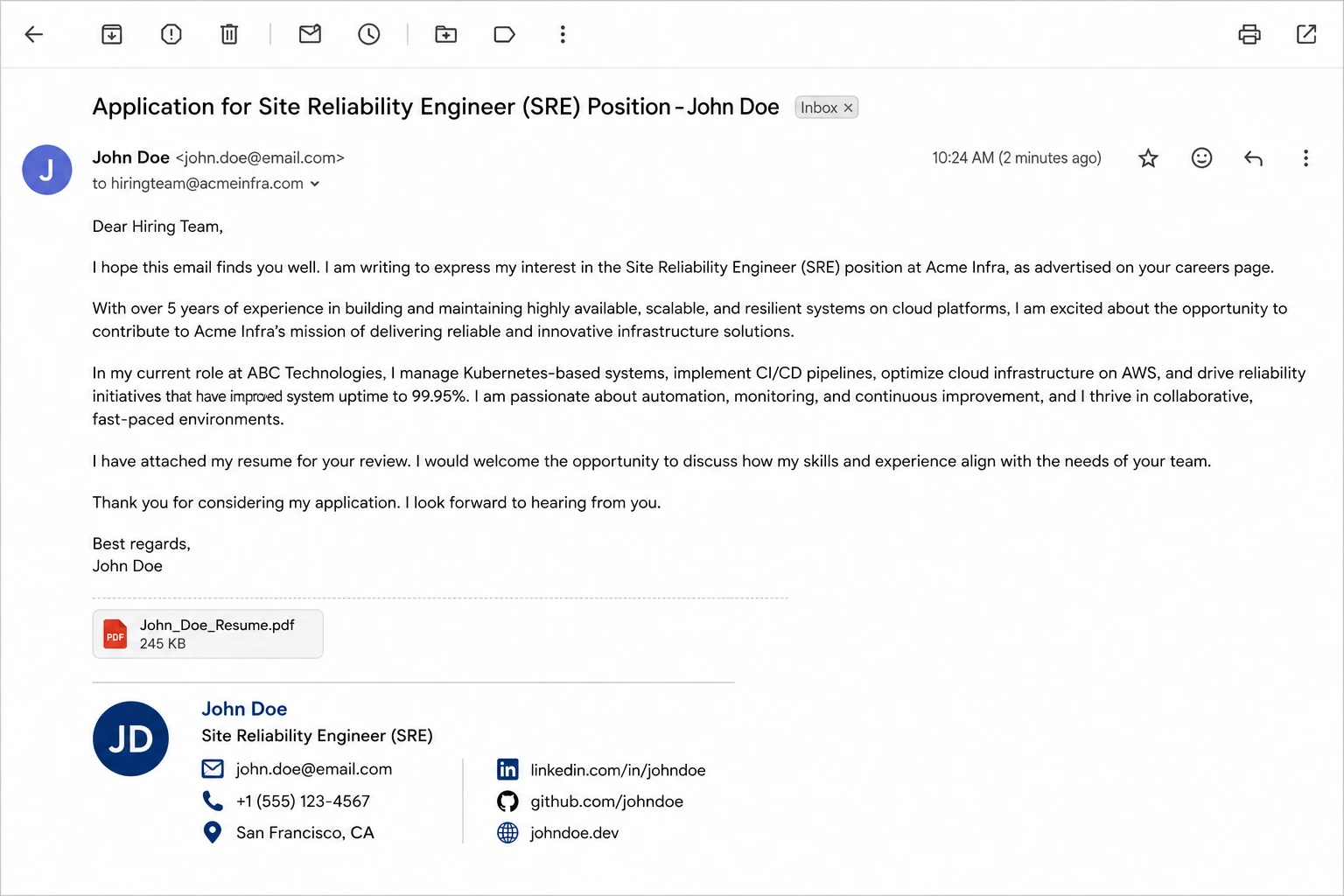
Task: Click the email subject line heading
Action: click(x=436, y=107)
